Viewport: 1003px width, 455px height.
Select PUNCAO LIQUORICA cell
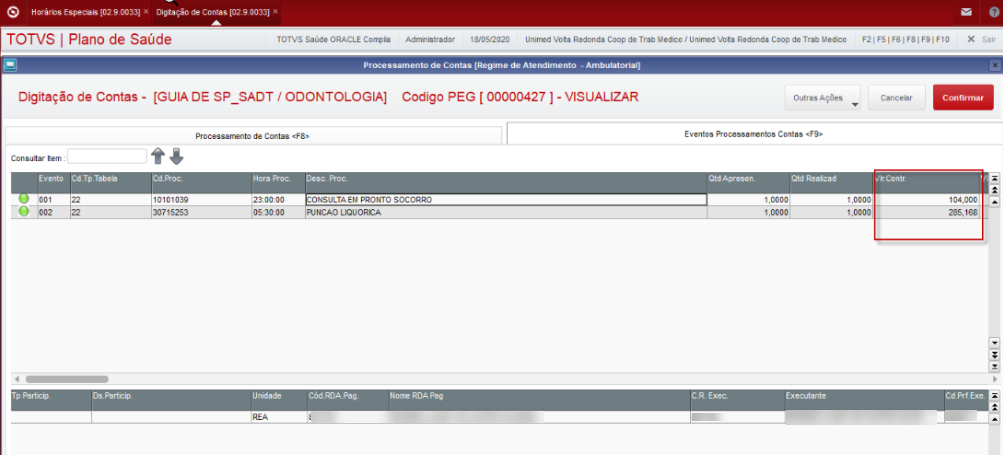click(x=506, y=212)
